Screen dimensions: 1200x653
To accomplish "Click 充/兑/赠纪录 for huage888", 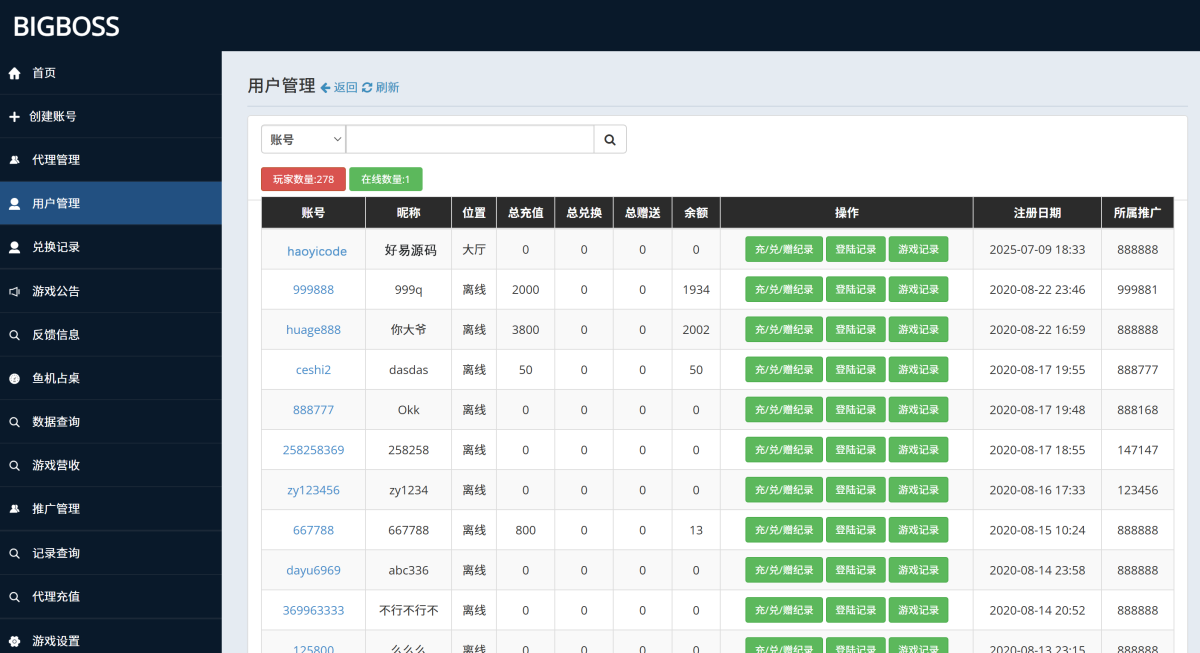I will click(784, 329).
